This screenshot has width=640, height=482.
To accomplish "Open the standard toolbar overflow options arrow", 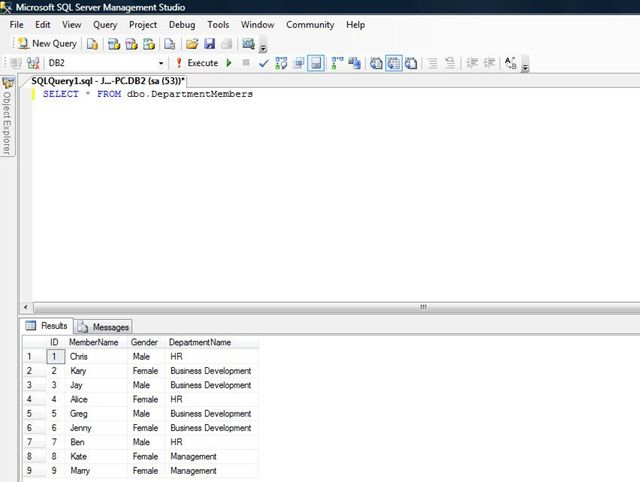I will [263, 45].
